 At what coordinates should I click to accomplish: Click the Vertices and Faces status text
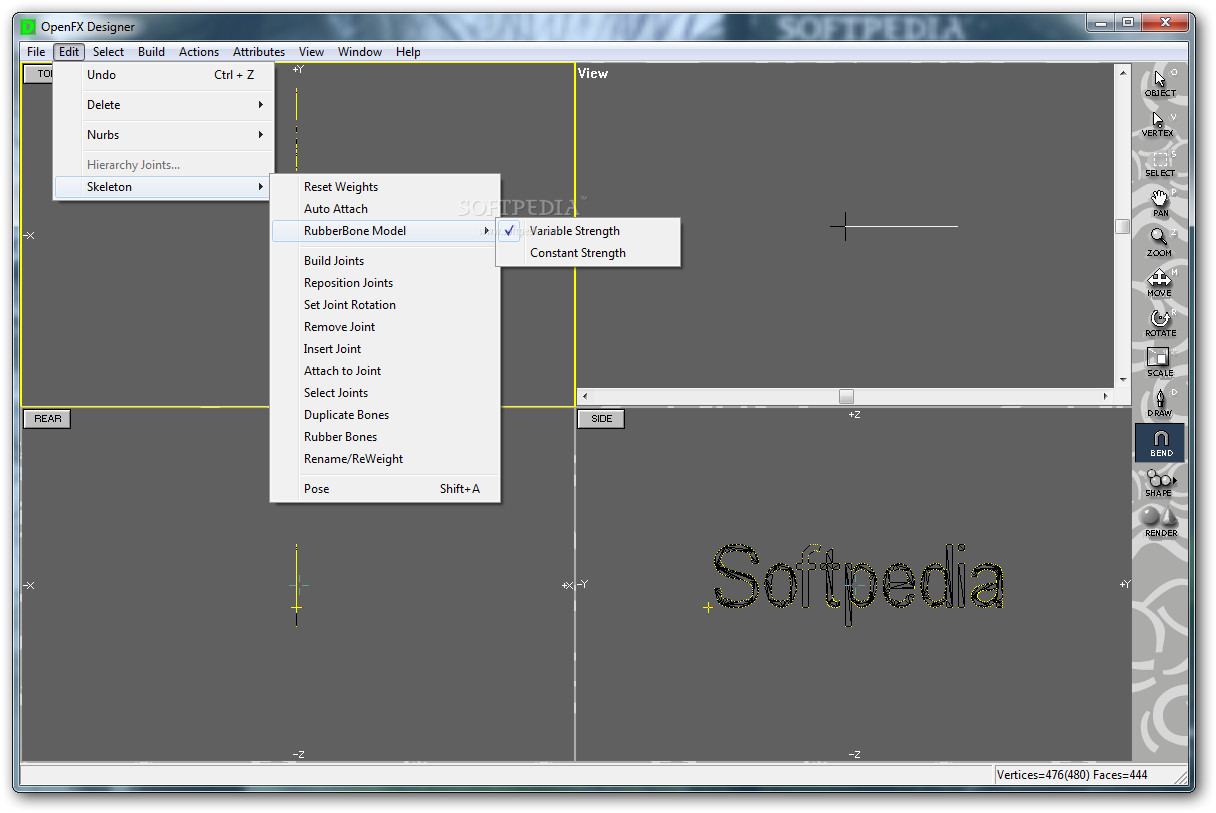pyautogui.click(x=1072, y=775)
